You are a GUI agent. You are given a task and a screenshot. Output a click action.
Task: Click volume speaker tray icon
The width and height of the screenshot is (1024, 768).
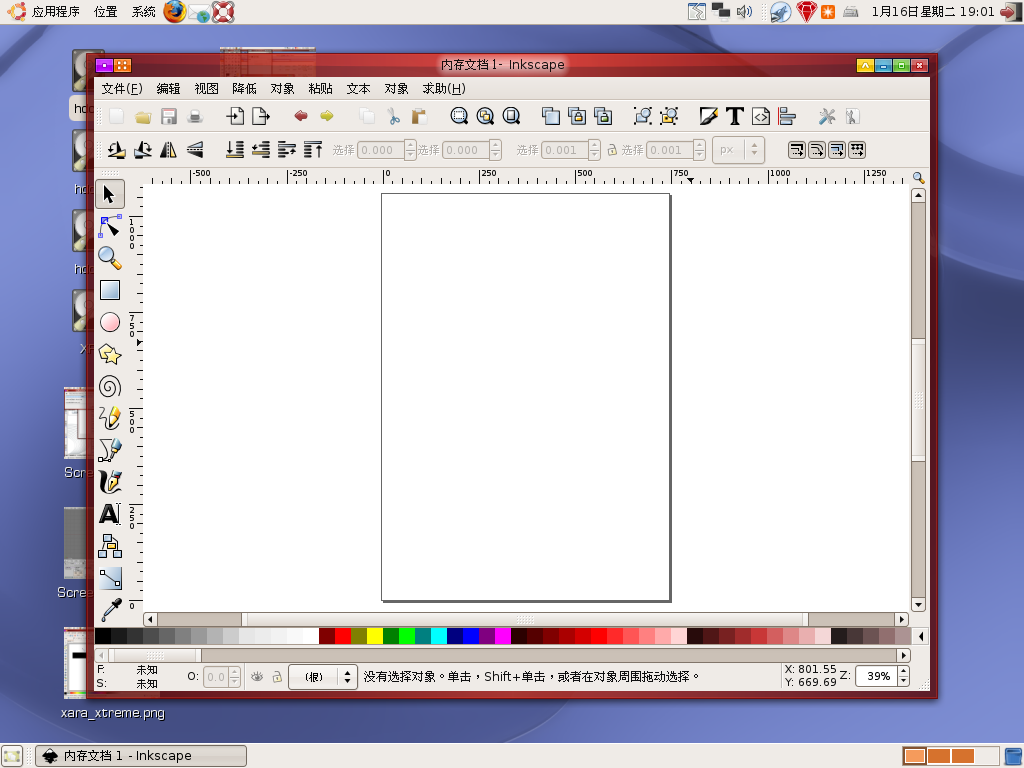click(744, 12)
